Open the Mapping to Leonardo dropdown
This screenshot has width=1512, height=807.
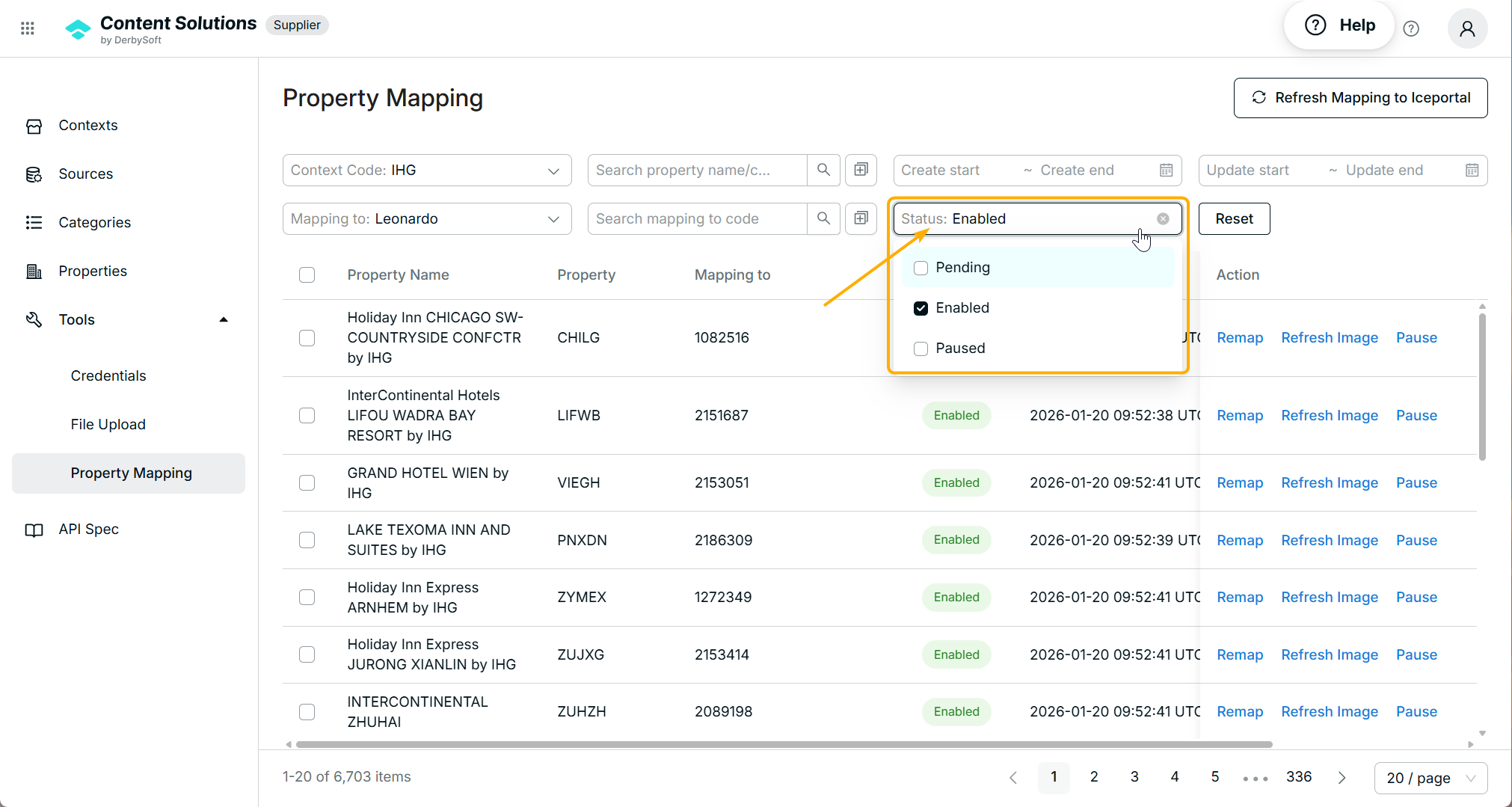click(x=427, y=218)
